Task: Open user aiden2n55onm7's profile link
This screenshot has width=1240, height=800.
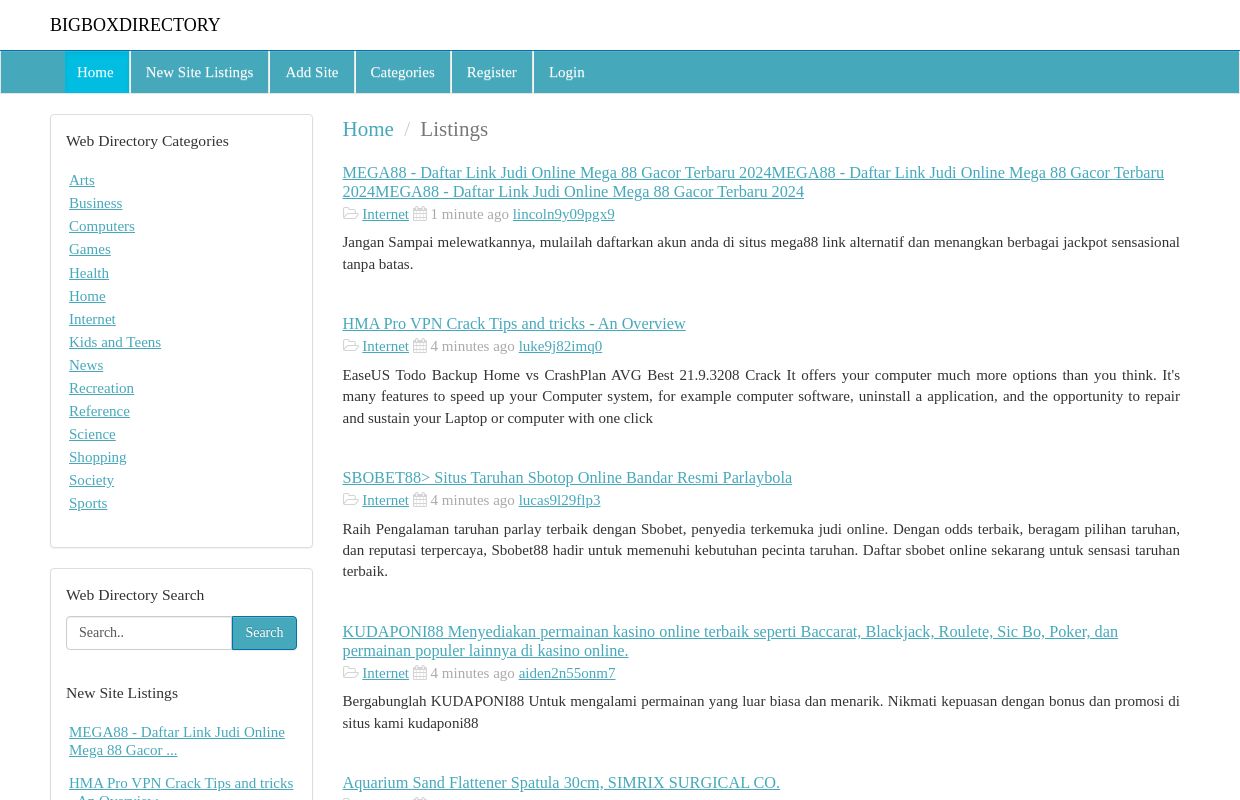Action: [567, 673]
